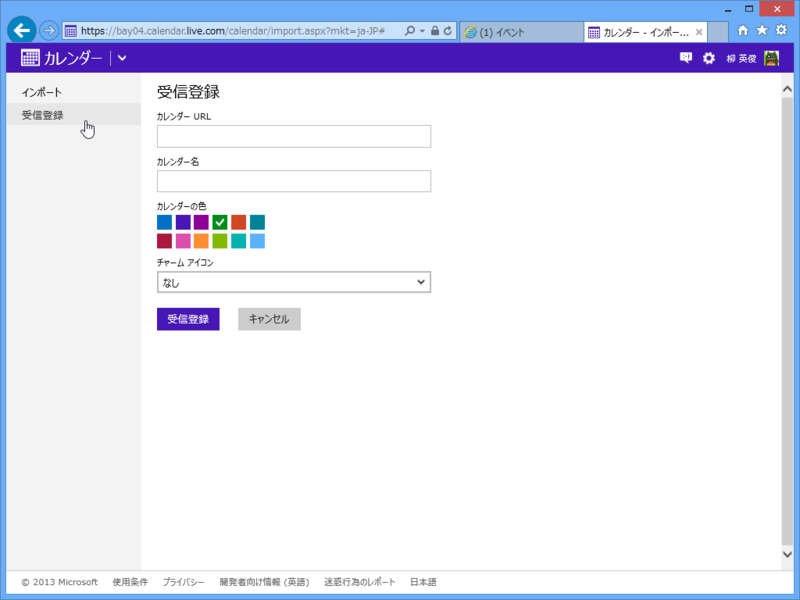
Task: Open Internet Explorer favorites star icon
Action: coord(761,30)
